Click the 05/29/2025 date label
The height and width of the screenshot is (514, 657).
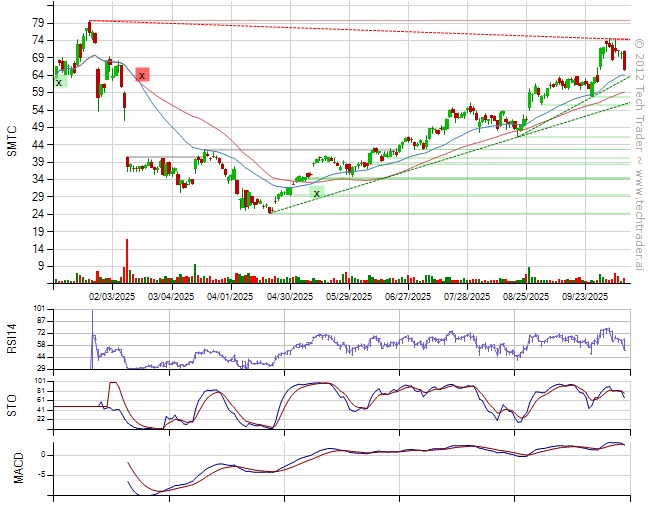pyautogui.click(x=349, y=296)
